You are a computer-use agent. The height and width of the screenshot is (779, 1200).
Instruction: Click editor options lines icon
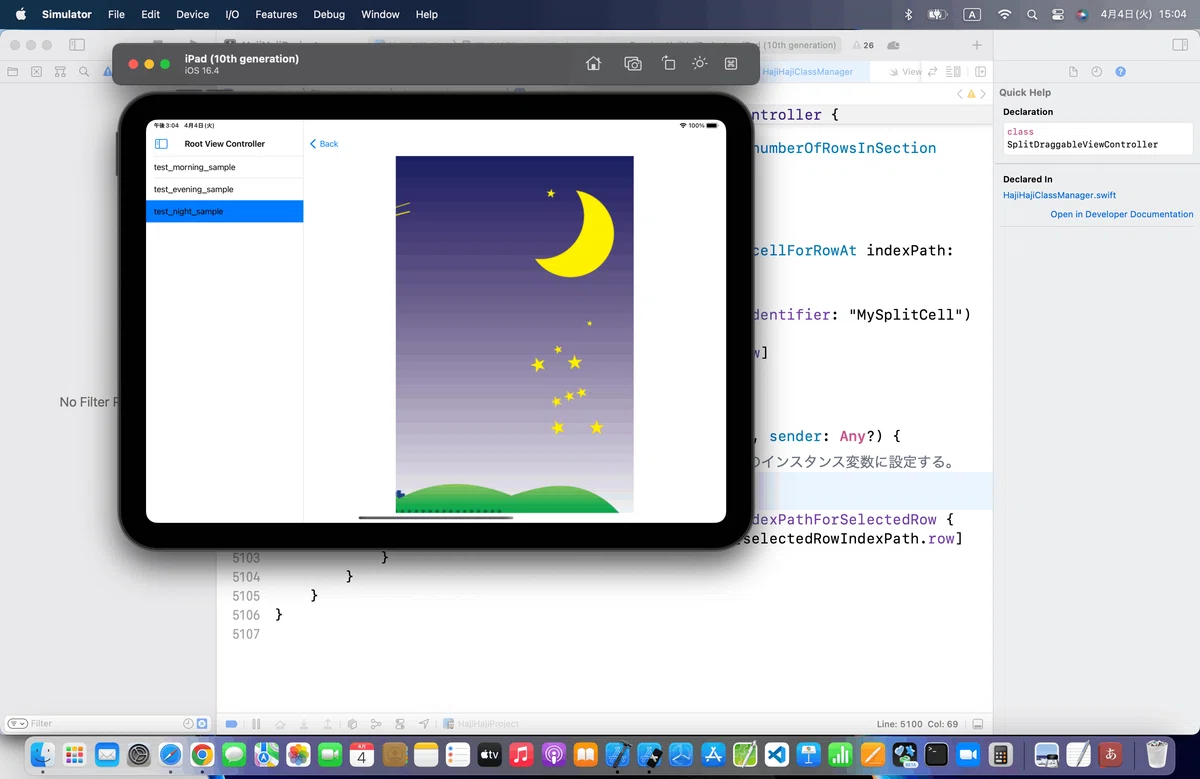point(953,72)
